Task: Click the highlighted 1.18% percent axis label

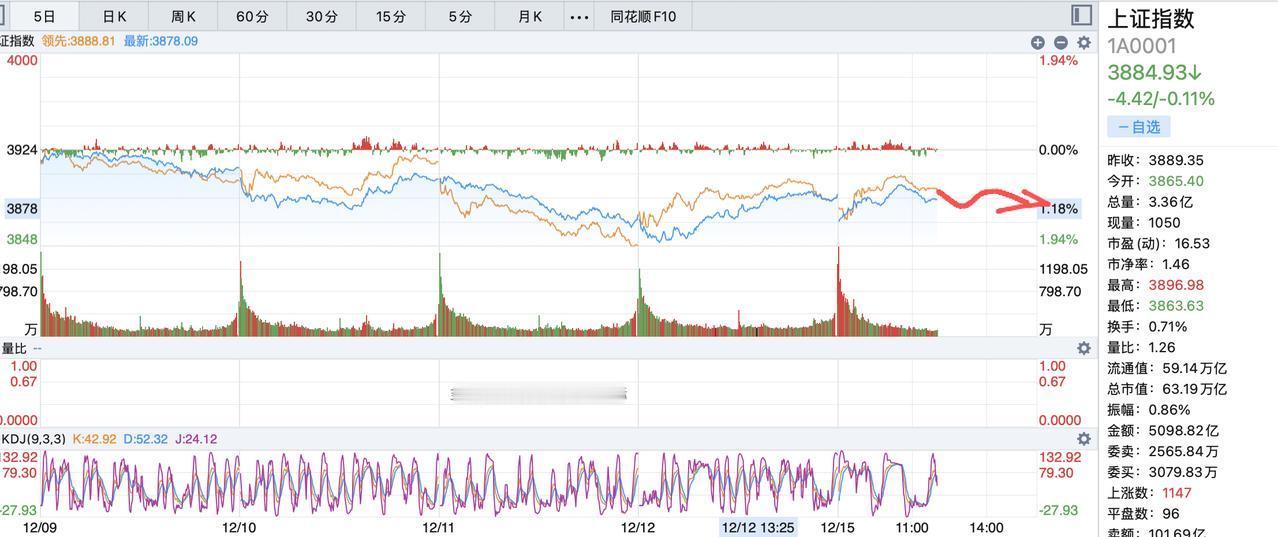Action: (1060, 209)
